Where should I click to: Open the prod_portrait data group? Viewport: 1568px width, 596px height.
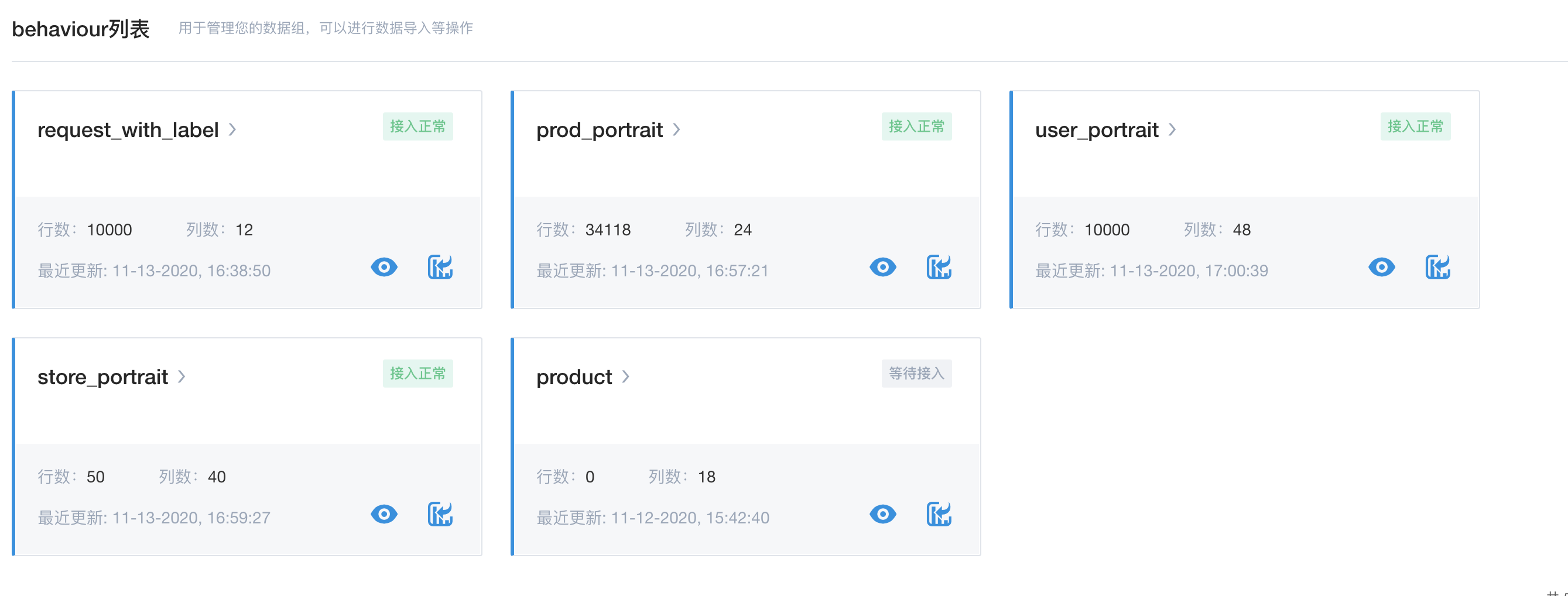599,131
